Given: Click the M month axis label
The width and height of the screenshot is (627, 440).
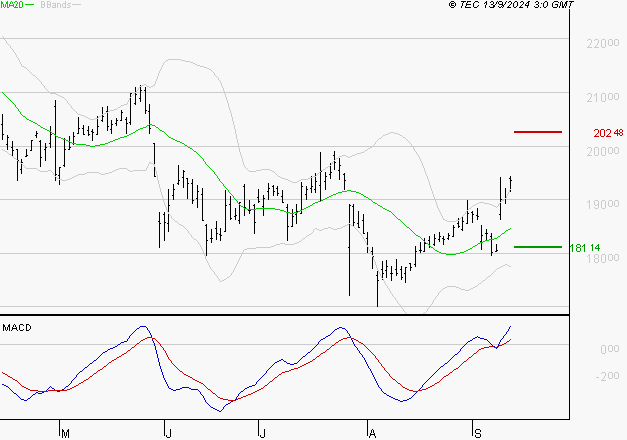Looking at the screenshot, I should (66, 433).
